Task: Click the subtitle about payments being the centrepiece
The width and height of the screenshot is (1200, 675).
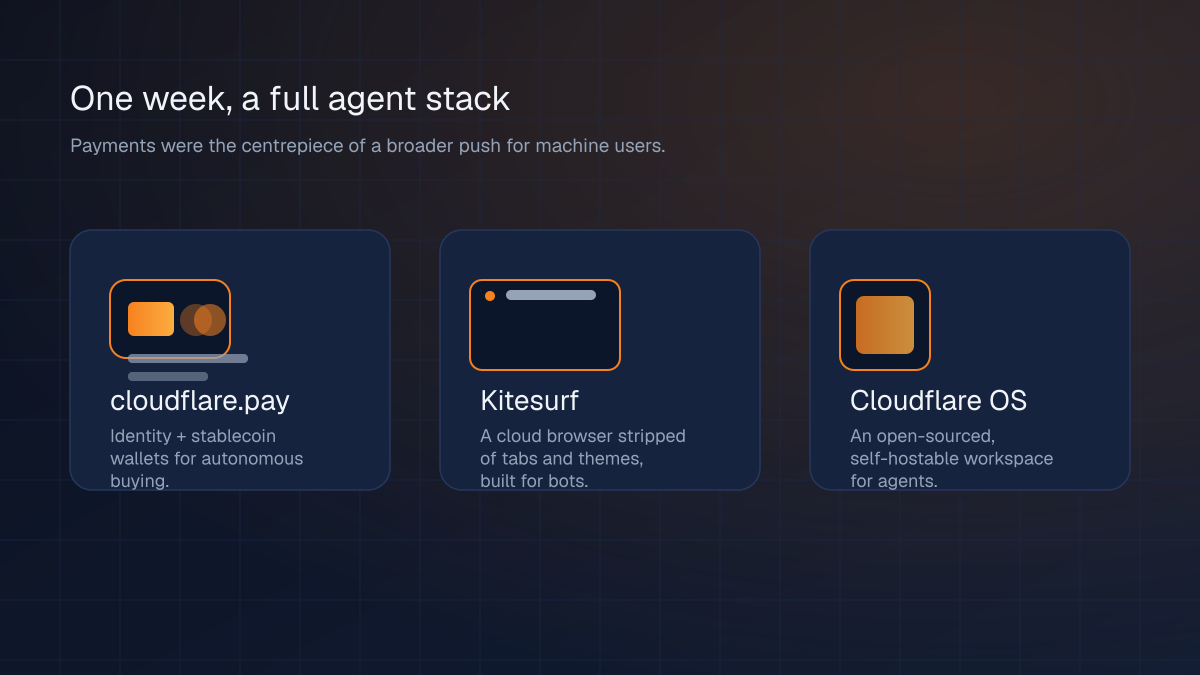Action: [x=368, y=146]
